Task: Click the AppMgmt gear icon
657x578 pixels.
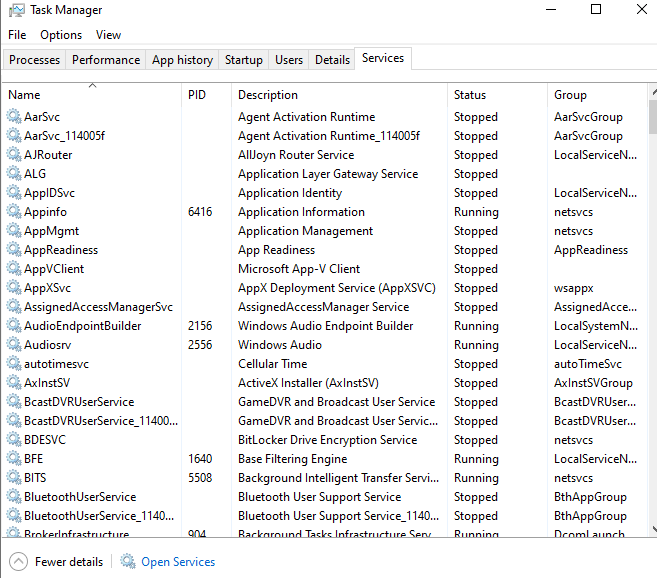Action: [14, 230]
